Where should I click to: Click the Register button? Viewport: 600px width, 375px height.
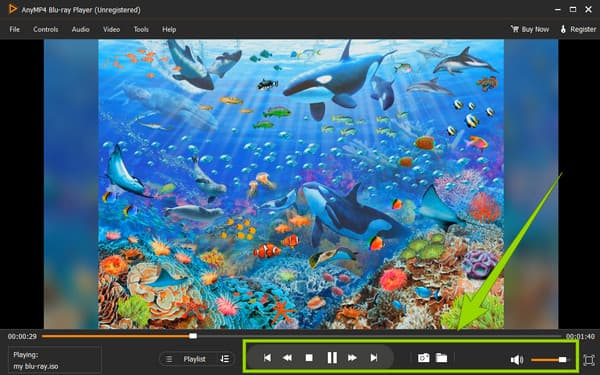pos(578,29)
